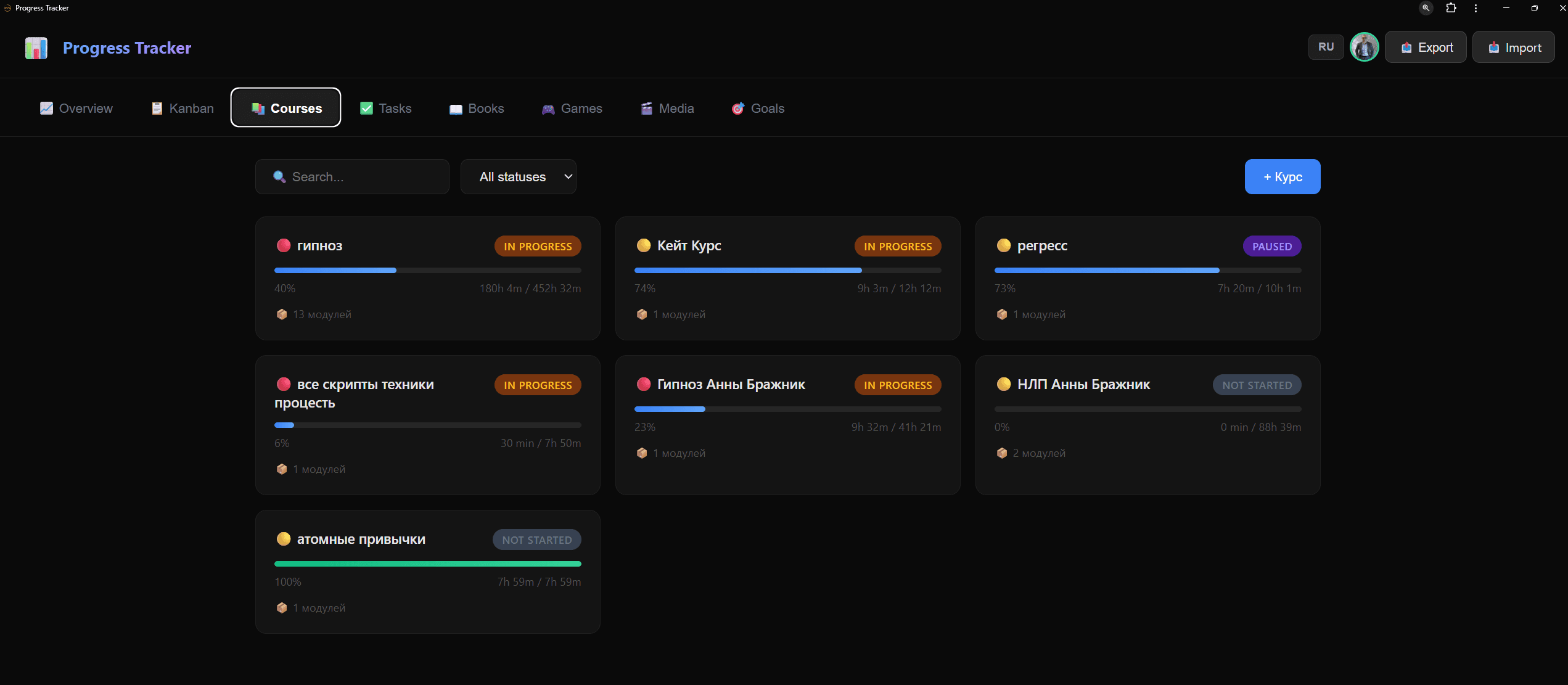The width and height of the screenshot is (1568, 685).
Task: Click the module cube icon on 'атомные привычки' card
Action: tap(282, 607)
